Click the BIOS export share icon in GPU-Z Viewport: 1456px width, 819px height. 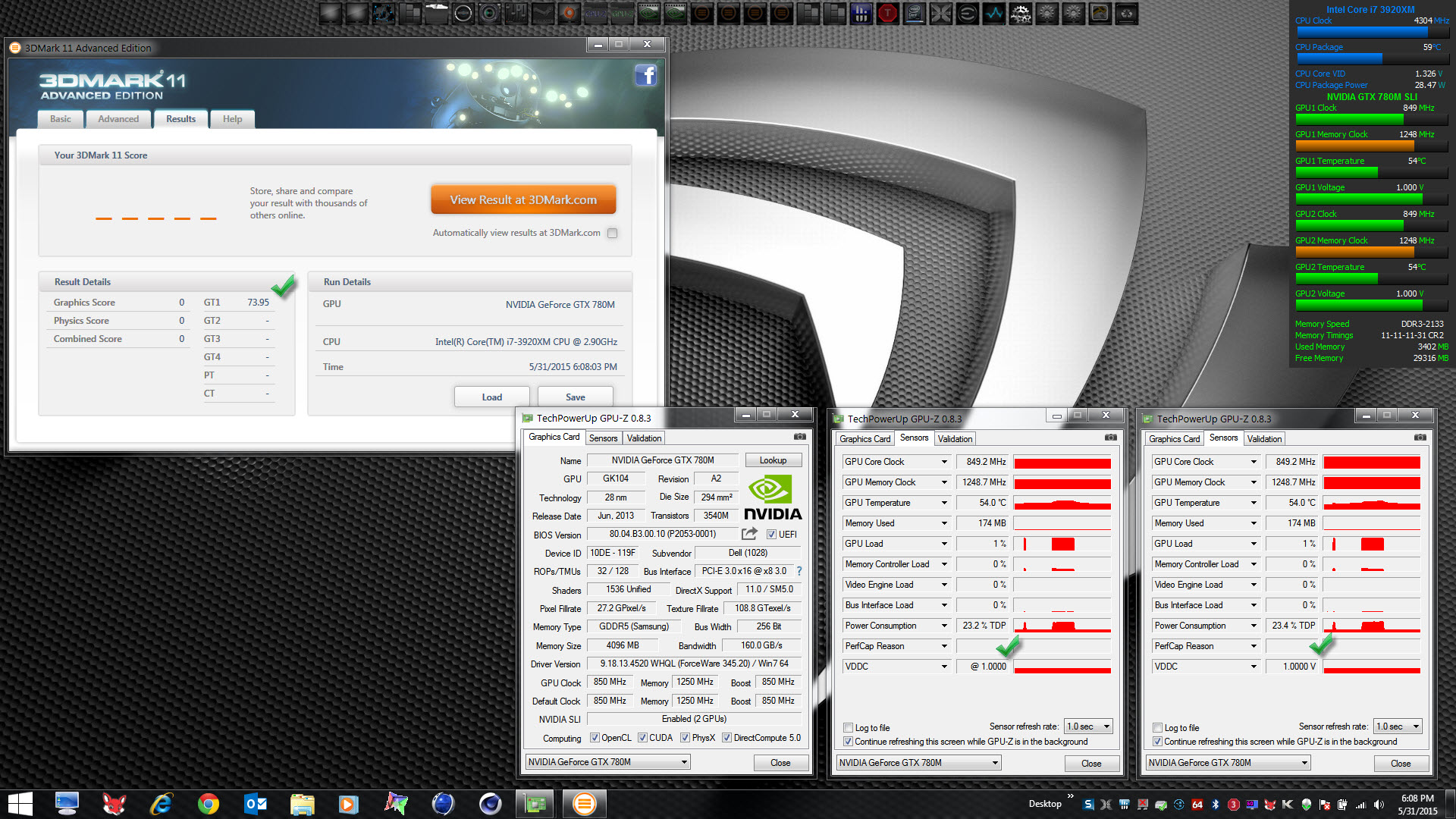(x=749, y=534)
